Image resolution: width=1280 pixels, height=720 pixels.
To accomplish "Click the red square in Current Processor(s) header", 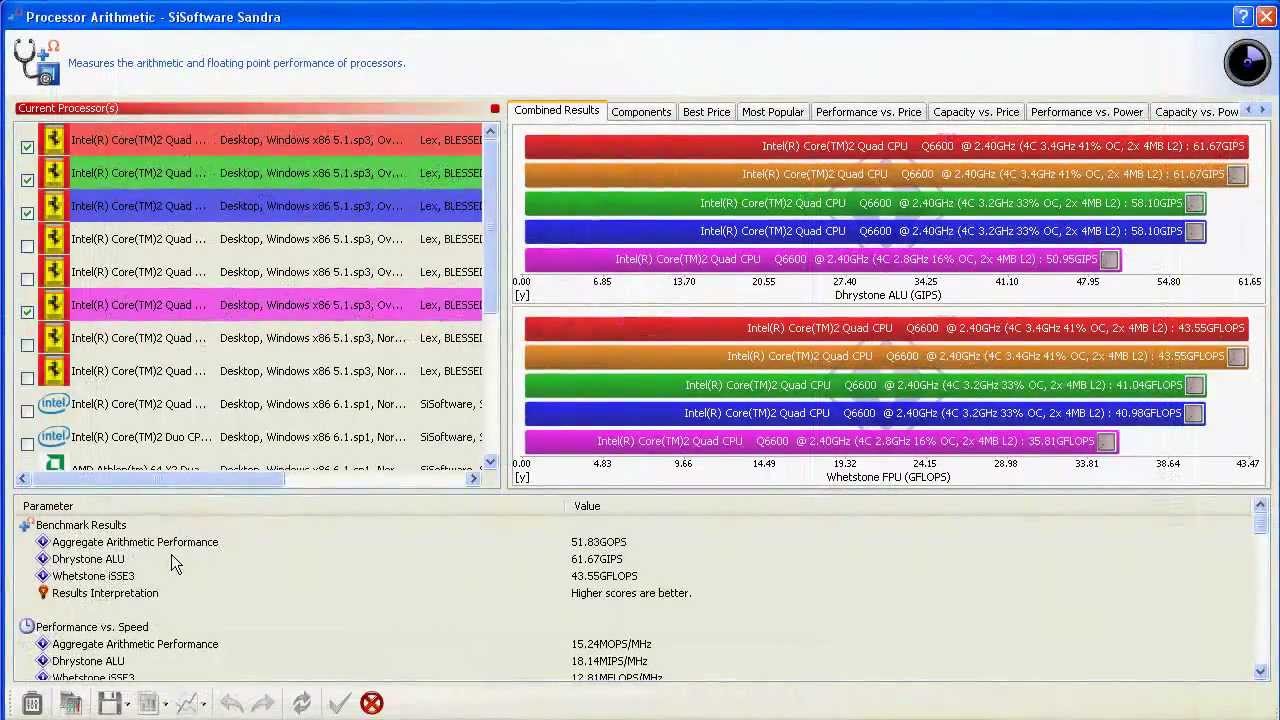I will (x=494, y=108).
